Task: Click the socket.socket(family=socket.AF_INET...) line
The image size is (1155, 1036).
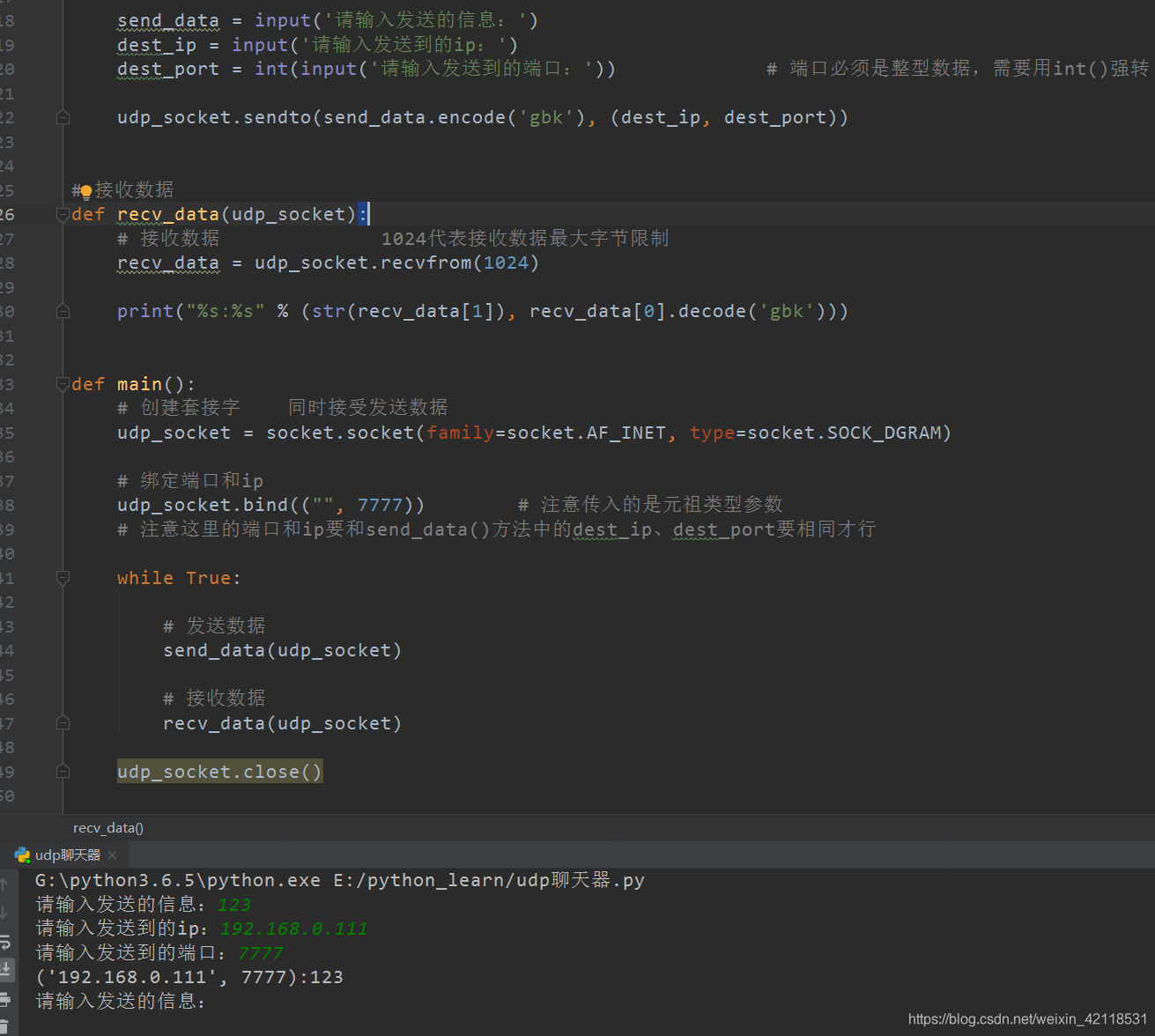Action: tap(534, 433)
